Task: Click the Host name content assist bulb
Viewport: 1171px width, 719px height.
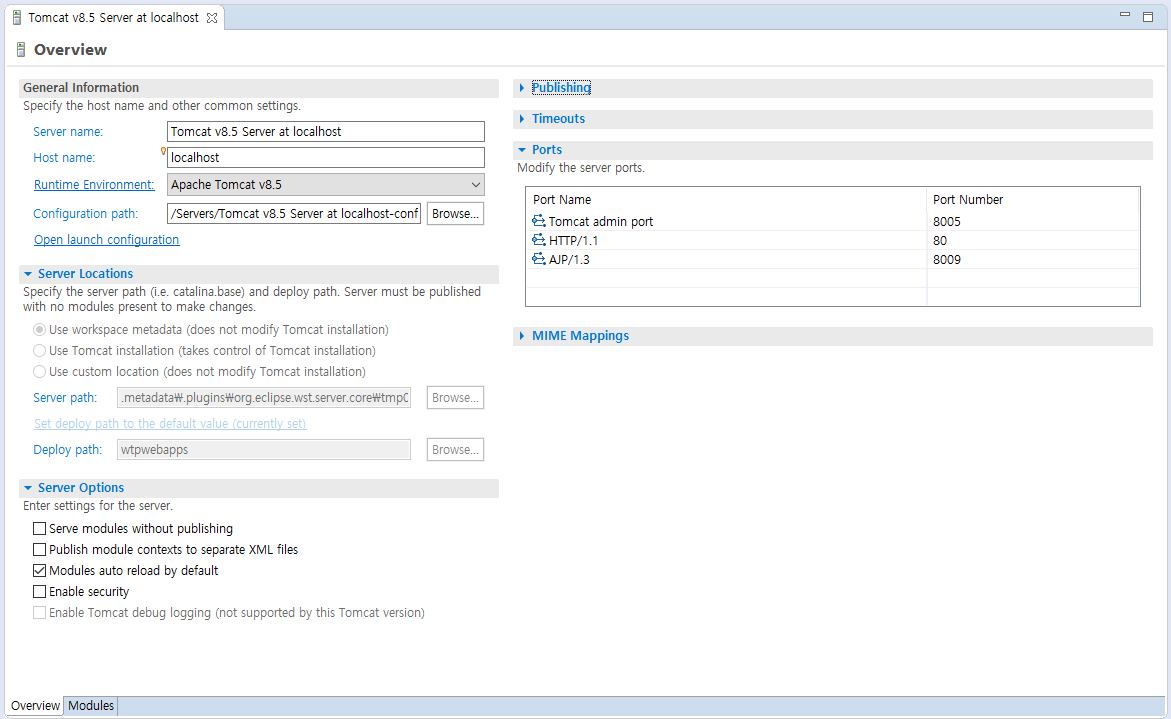Action: point(164,151)
